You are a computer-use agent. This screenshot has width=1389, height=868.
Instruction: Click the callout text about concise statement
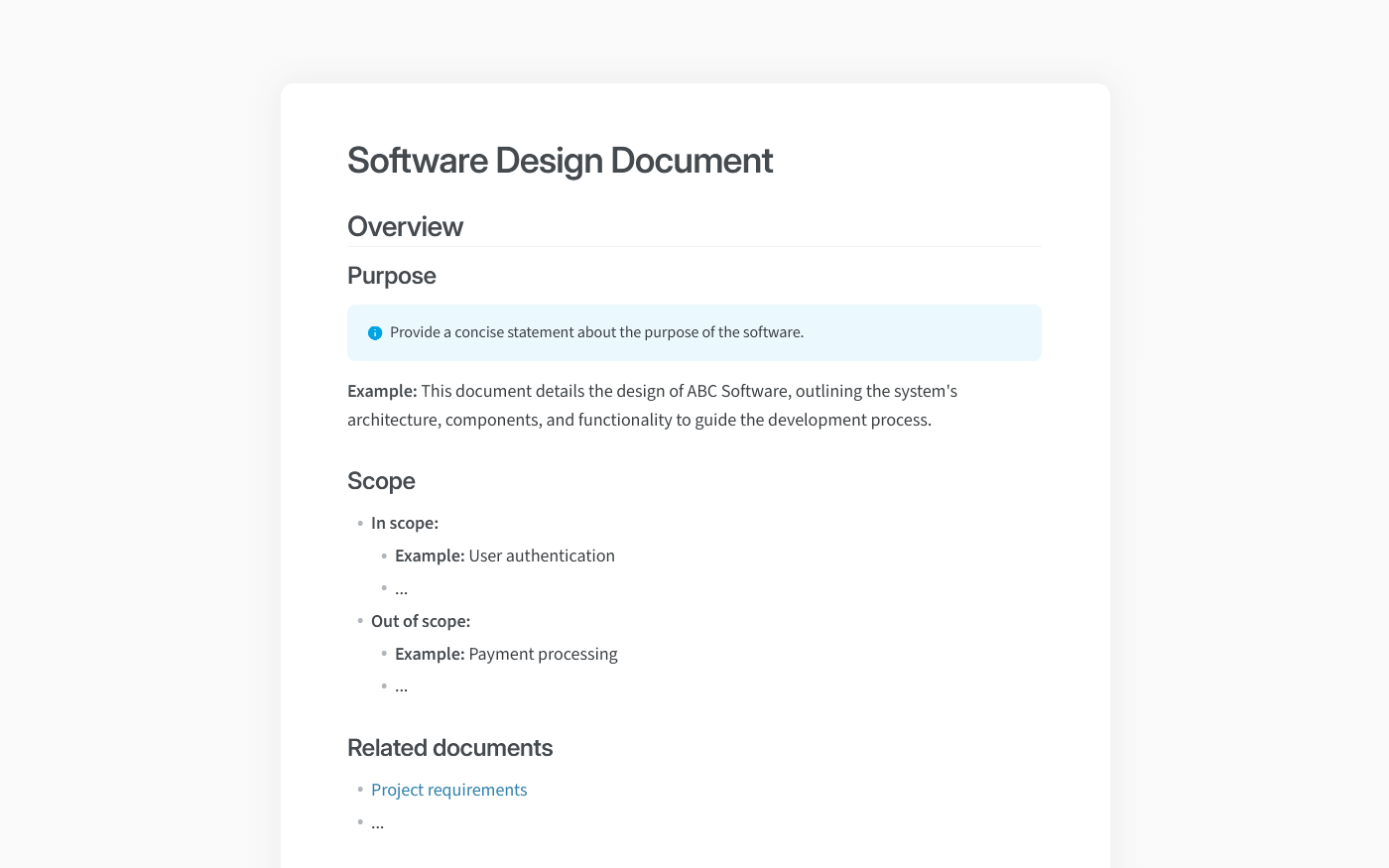point(596,332)
